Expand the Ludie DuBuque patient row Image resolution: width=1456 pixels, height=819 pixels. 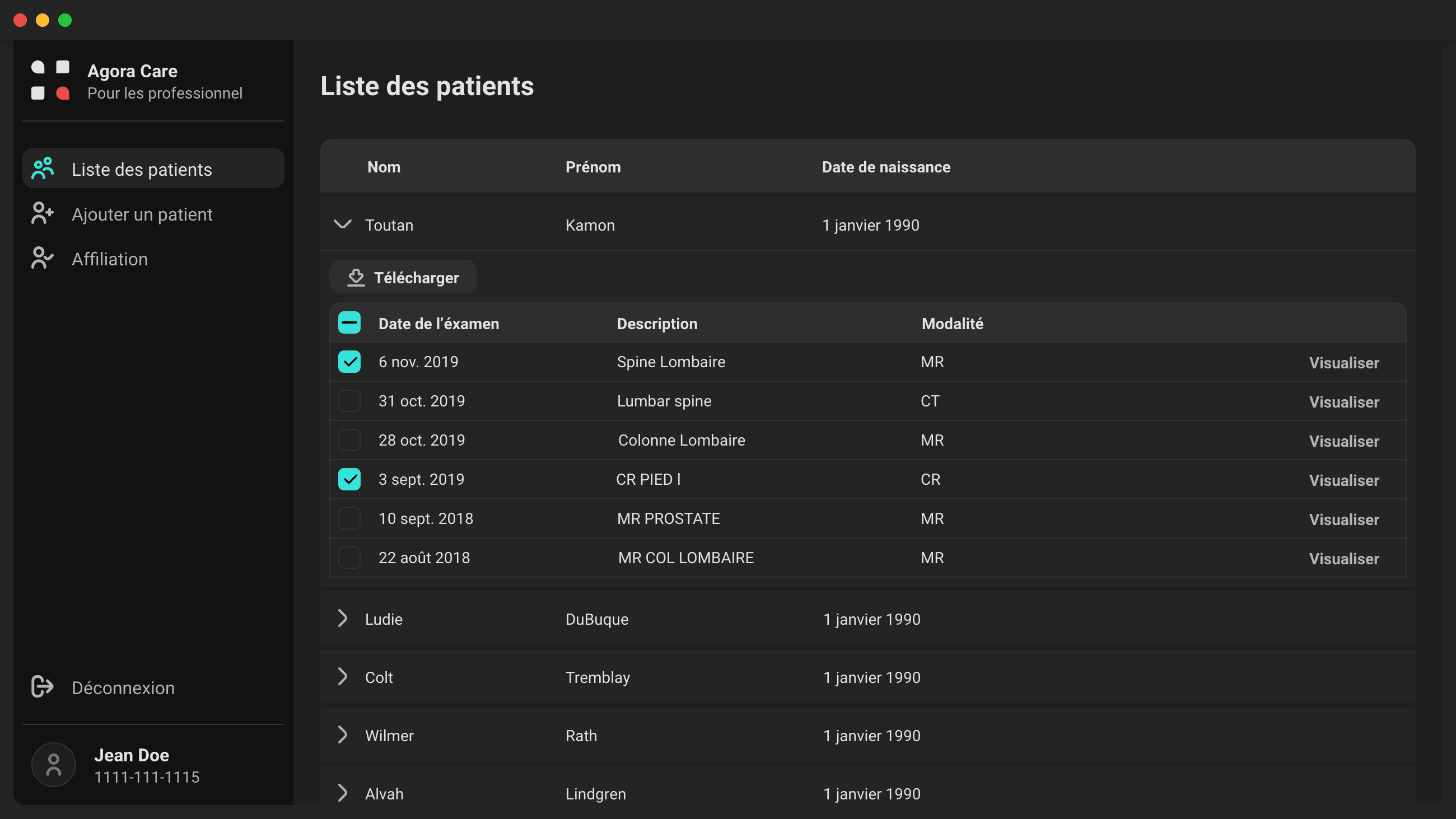(343, 619)
